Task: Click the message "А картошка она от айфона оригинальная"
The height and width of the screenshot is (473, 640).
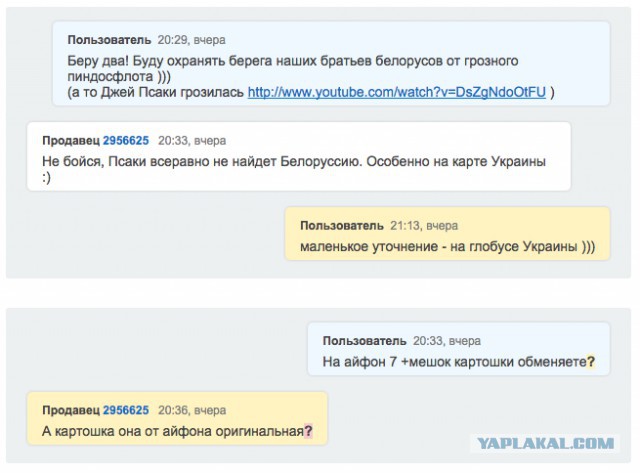Action: click(x=172, y=431)
